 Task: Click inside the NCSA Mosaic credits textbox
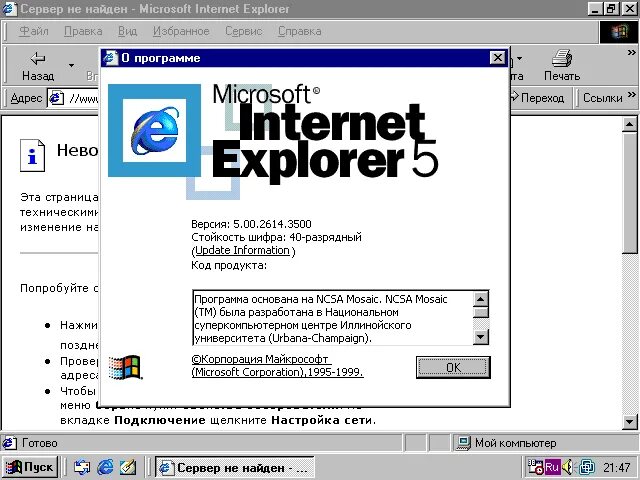coord(333,318)
